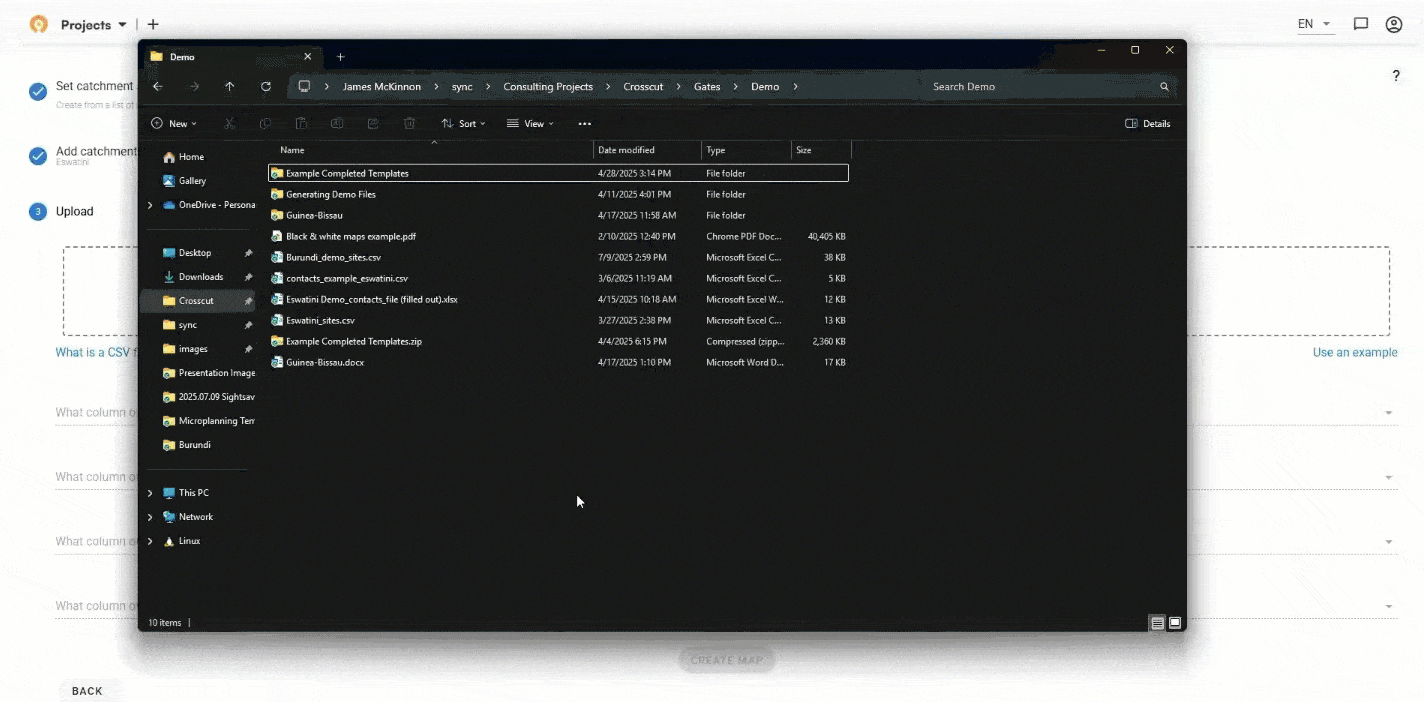Screen dimensions: 1424x702
Task: Select the Generating Demo Files folder
Action: tap(558, 194)
